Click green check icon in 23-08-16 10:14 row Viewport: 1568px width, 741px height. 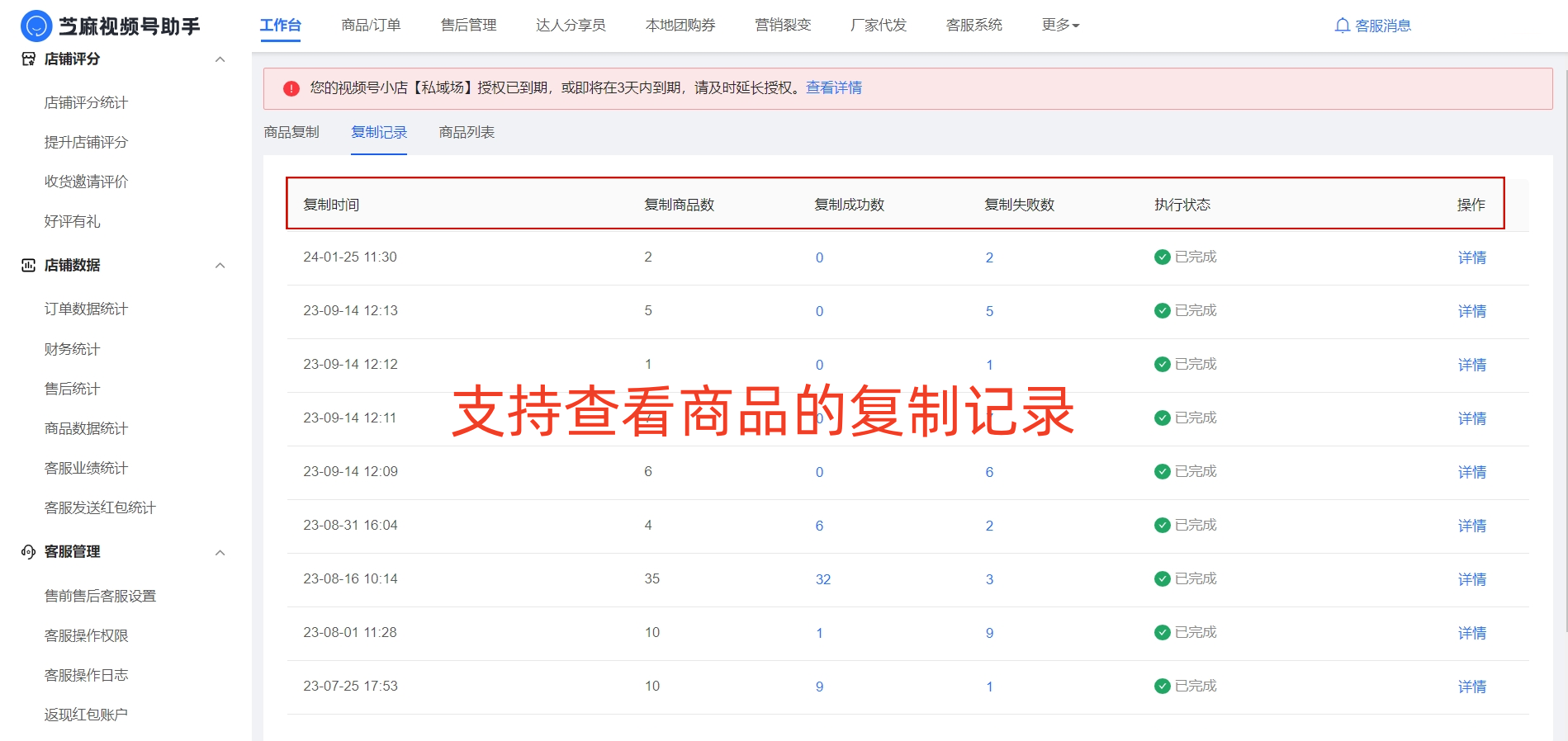tap(1162, 578)
